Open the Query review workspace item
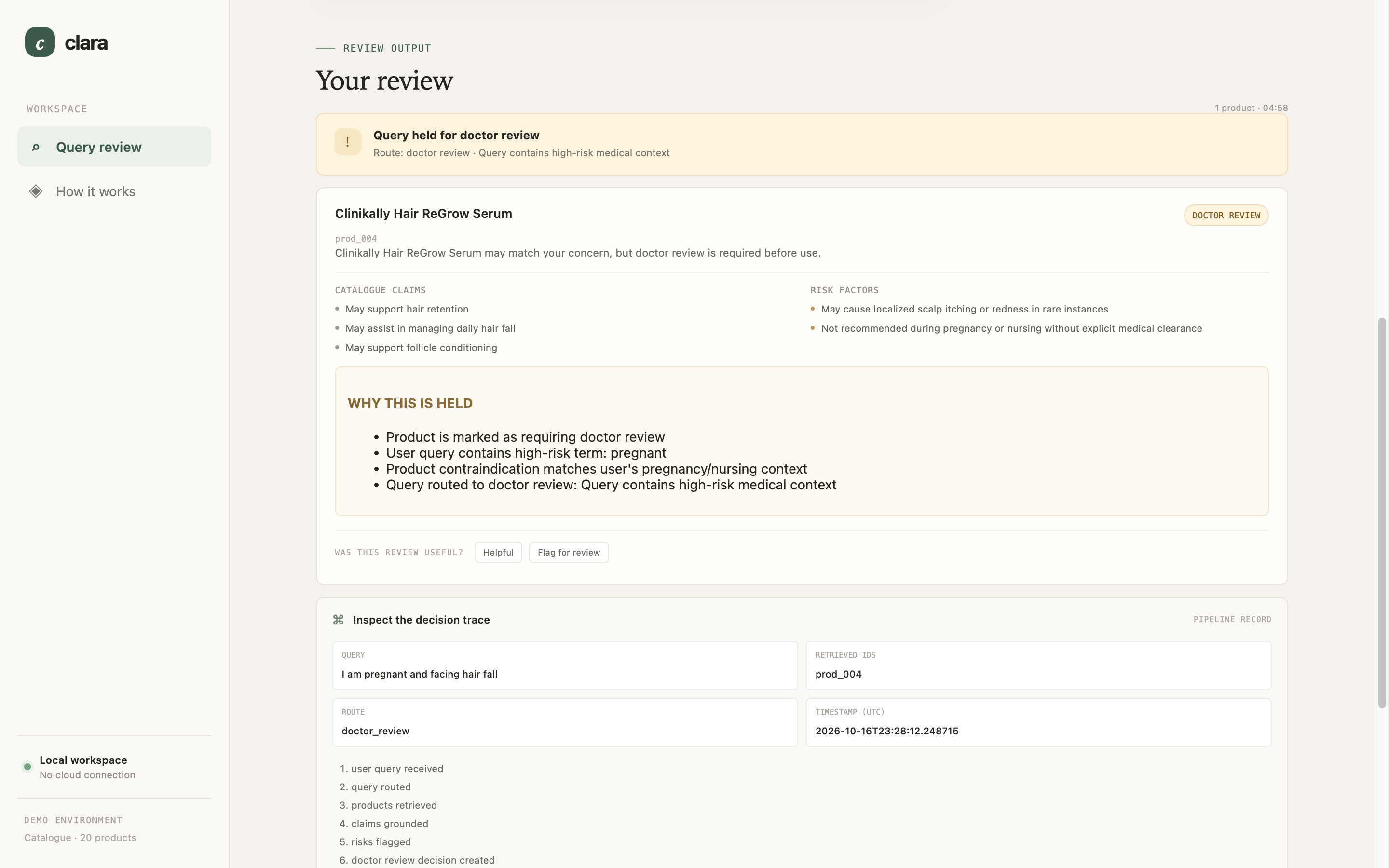This screenshot has height=868, width=1389. click(x=114, y=147)
